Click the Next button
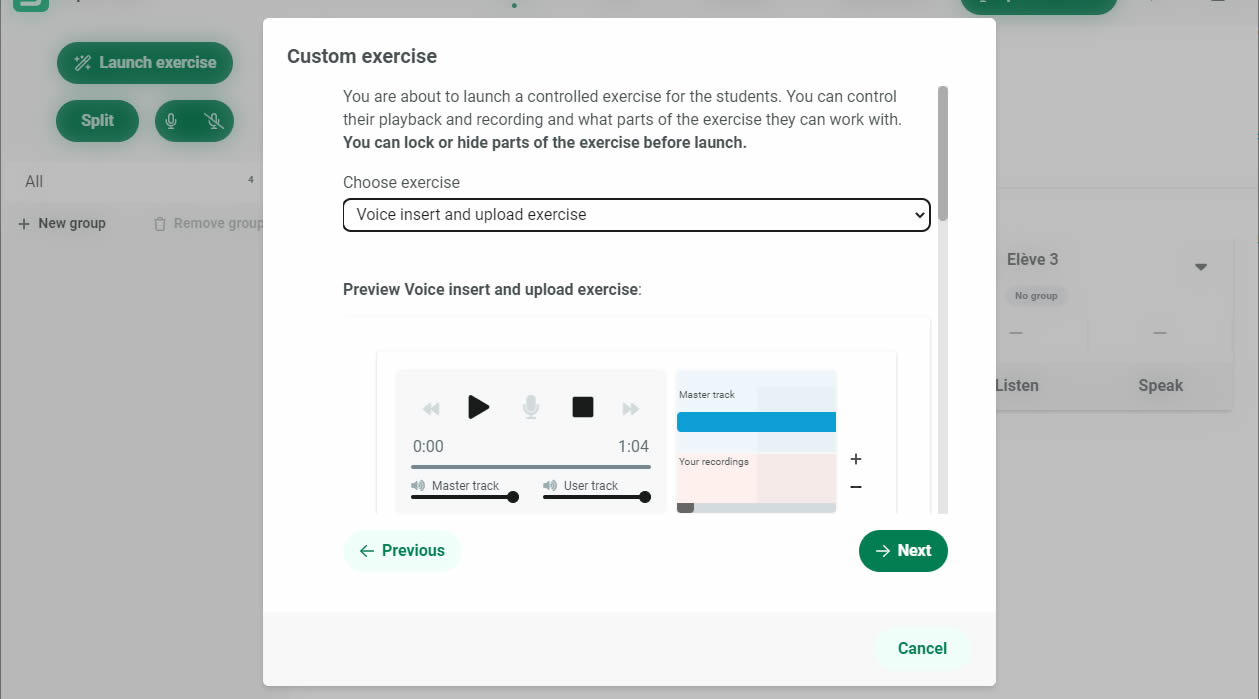This screenshot has height=699, width=1259. 902,551
